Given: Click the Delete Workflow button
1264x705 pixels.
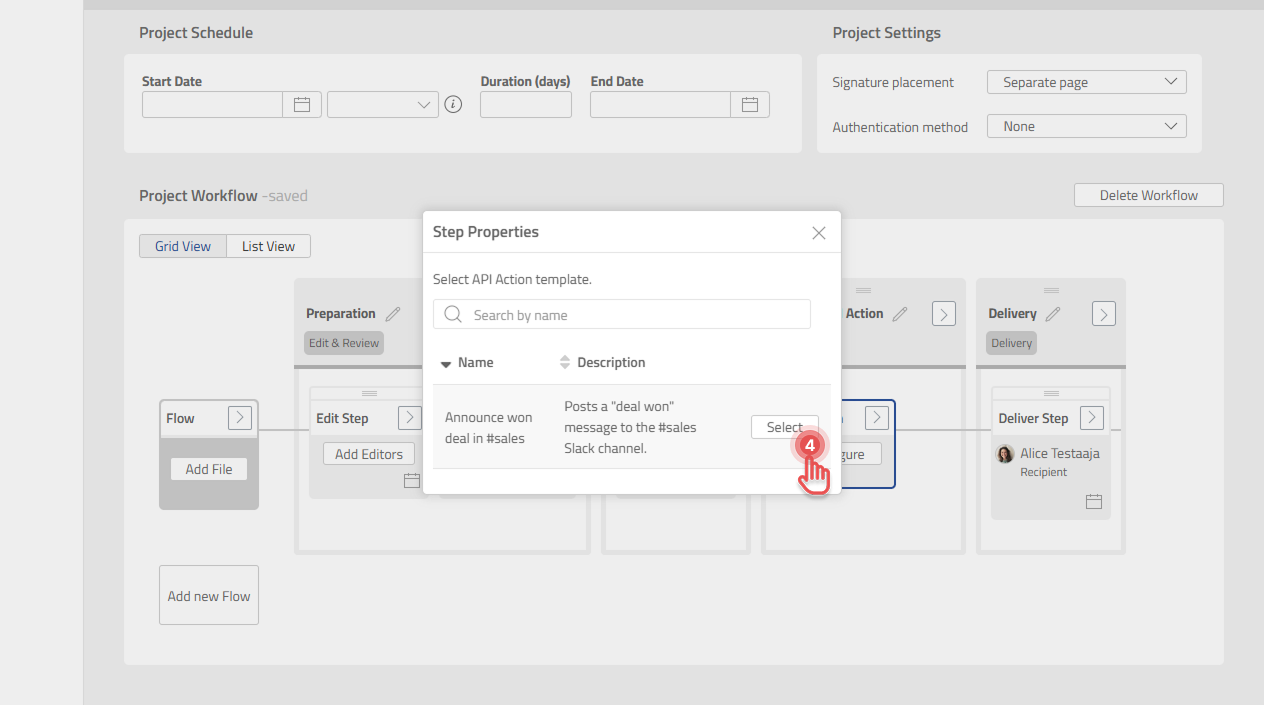Looking at the screenshot, I should (1149, 195).
